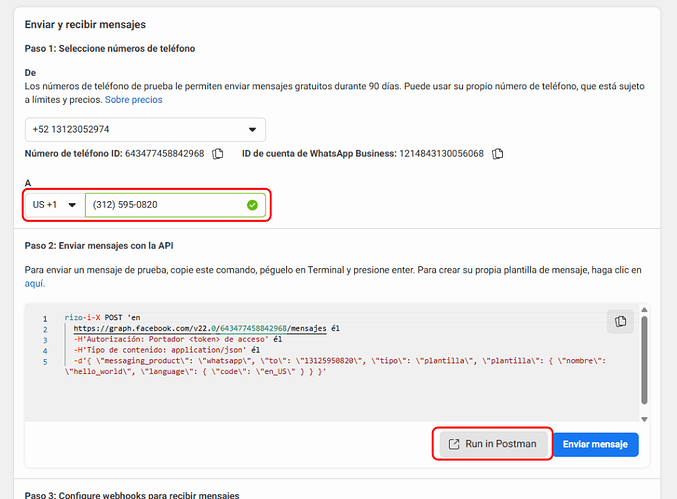The height and width of the screenshot is (499, 677).
Task: Click the code block scroll up arrow
Action: point(644,312)
